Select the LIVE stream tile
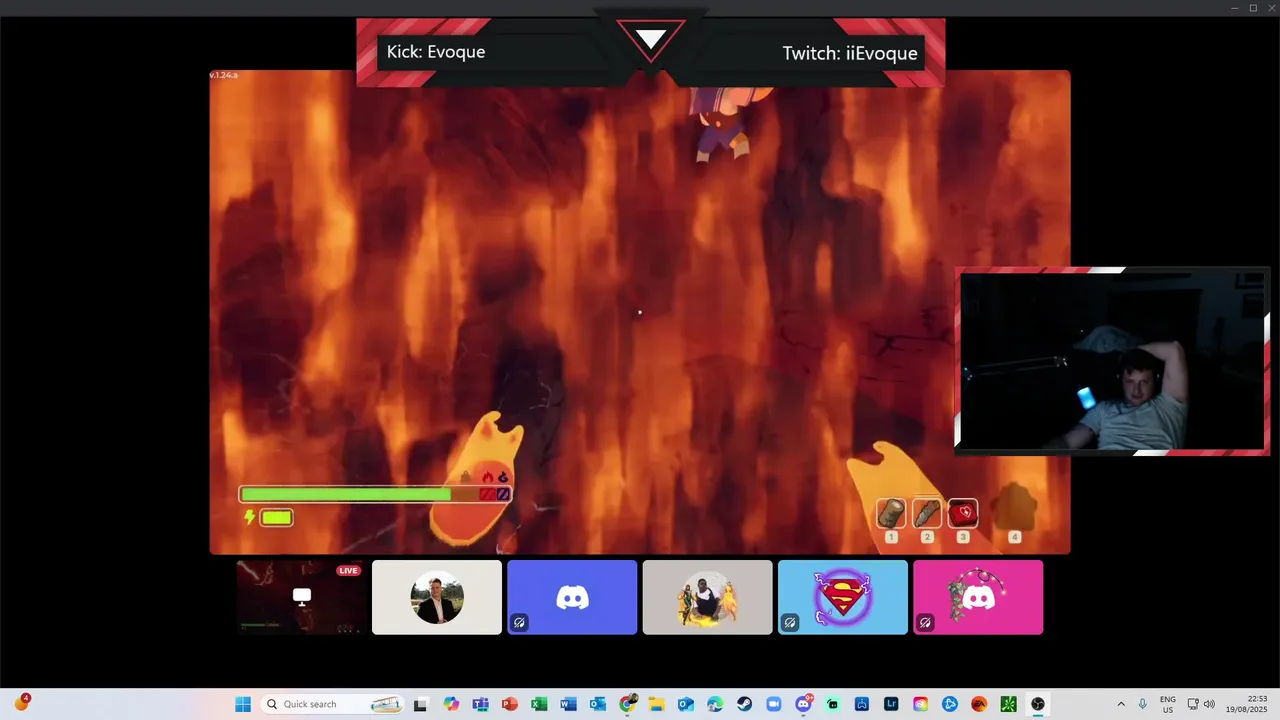 pos(301,597)
